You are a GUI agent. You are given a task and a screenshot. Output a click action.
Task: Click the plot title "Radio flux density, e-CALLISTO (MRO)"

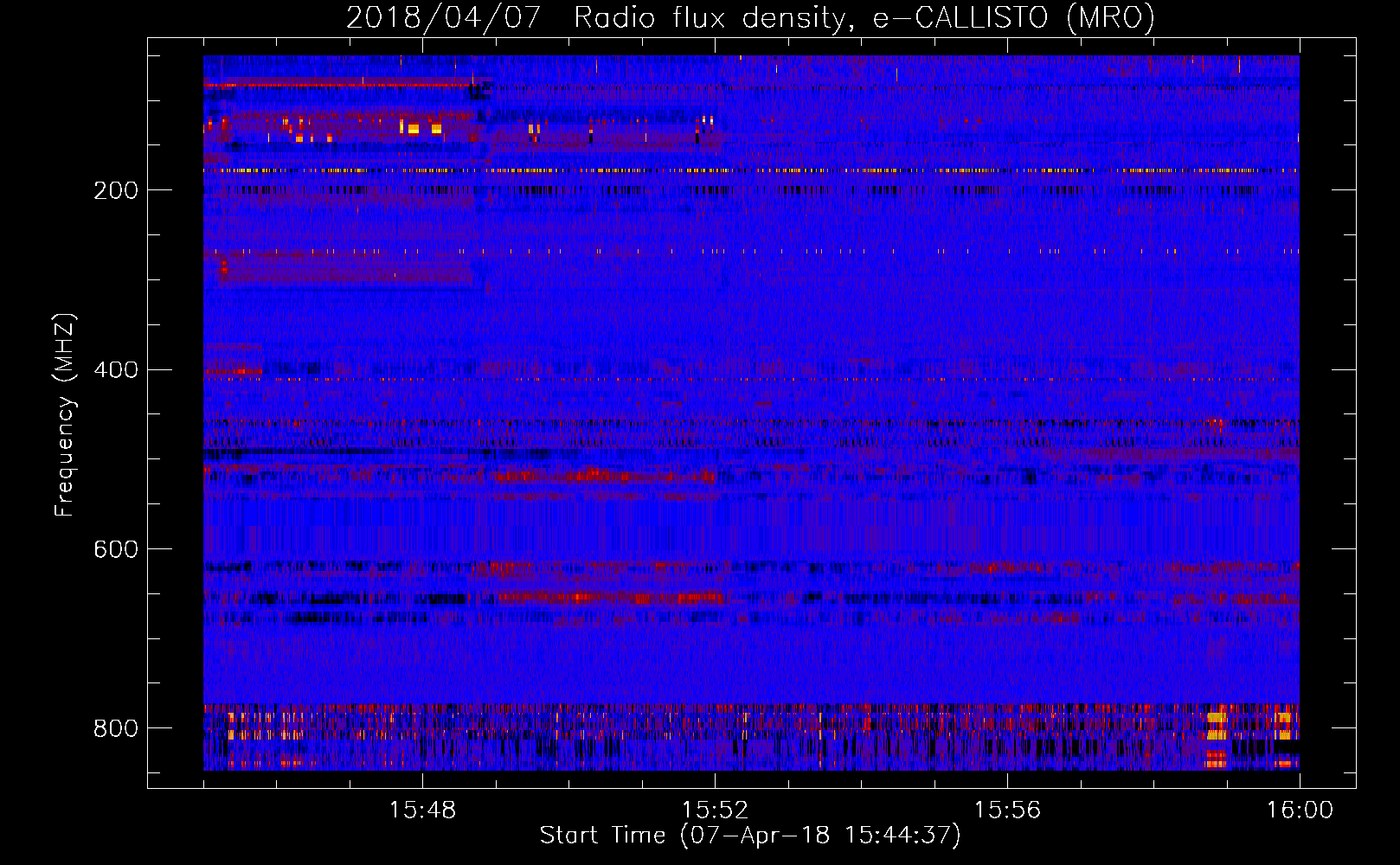(864, 18)
